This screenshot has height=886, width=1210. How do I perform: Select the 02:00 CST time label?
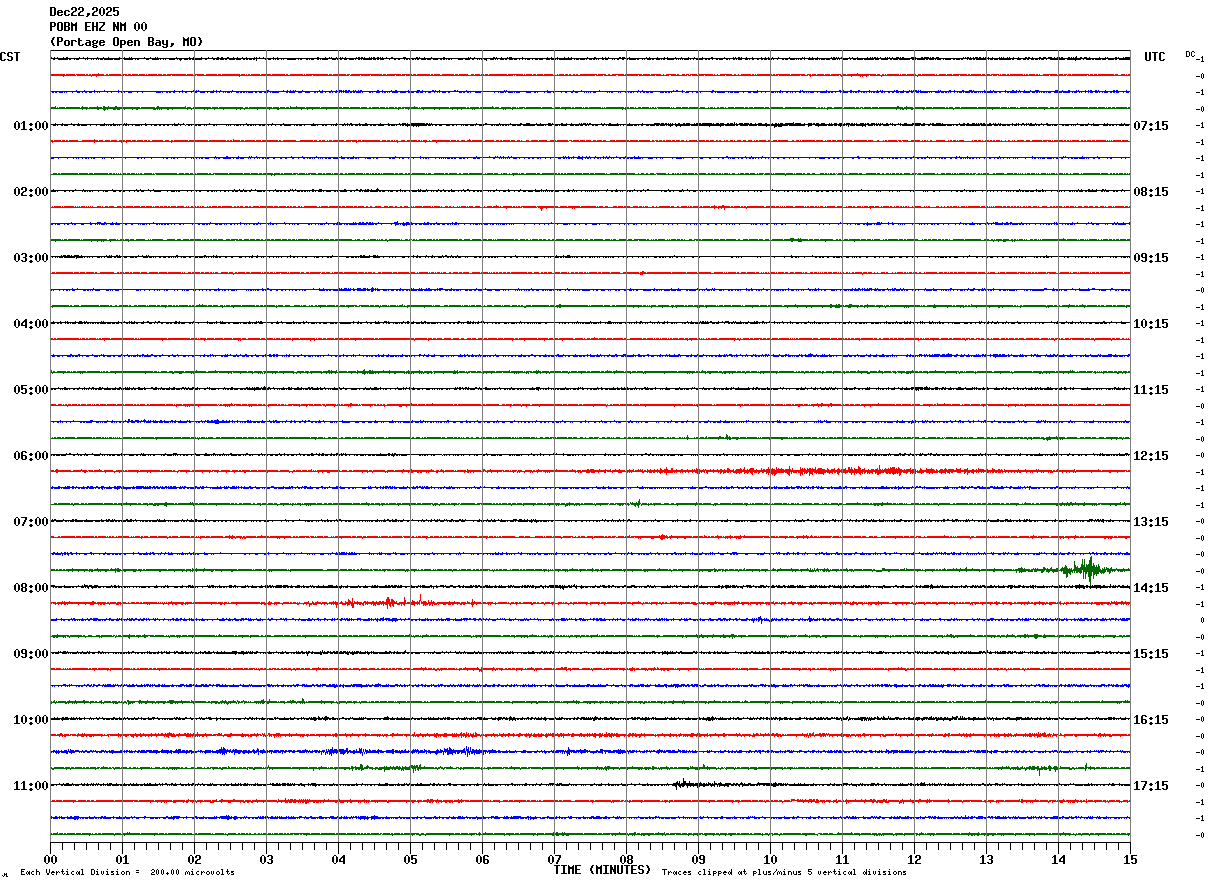pos(30,192)
